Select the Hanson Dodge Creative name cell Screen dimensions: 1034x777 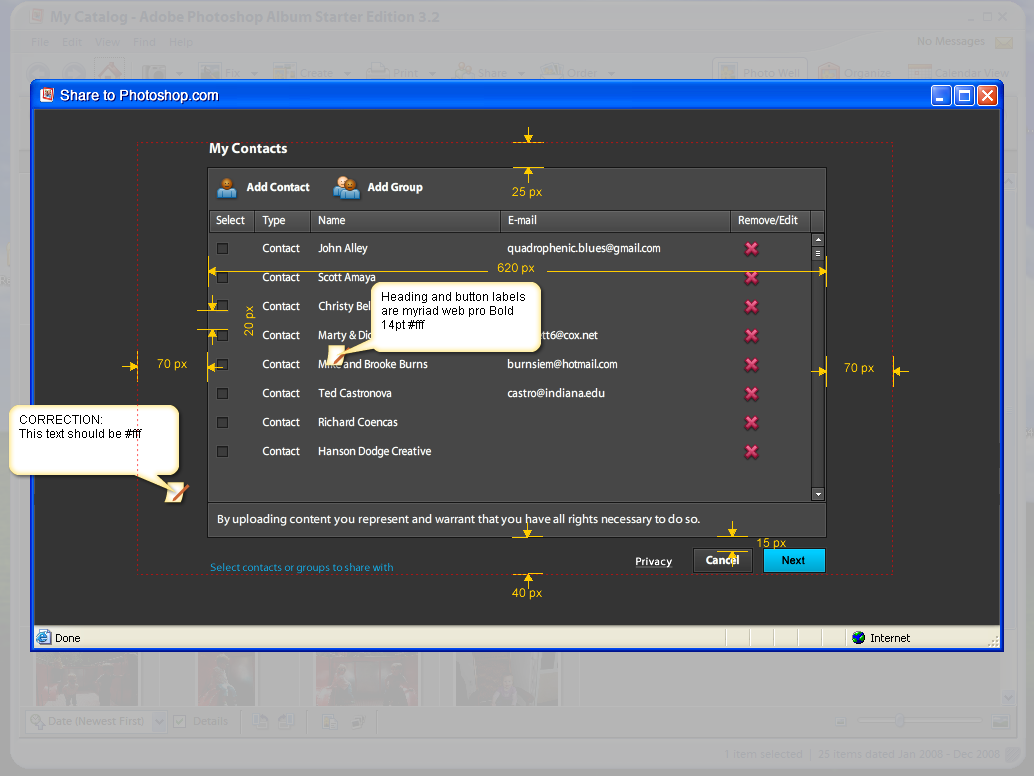(375, 452)
